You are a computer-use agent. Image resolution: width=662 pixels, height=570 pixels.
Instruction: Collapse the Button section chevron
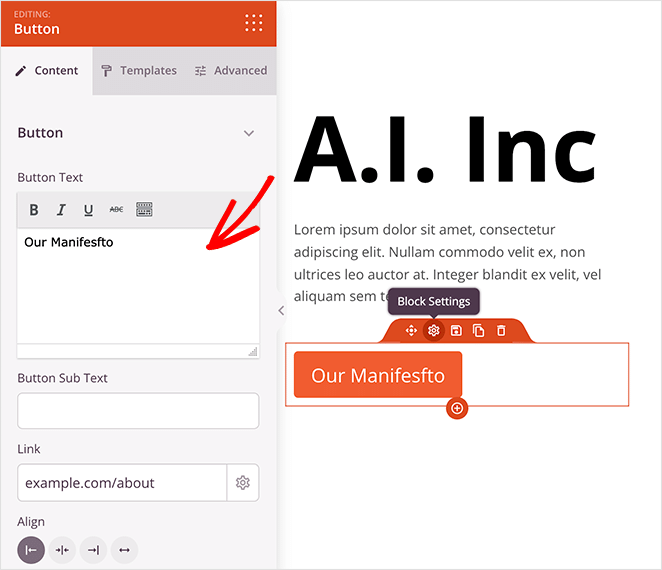(x=249, y=133)
